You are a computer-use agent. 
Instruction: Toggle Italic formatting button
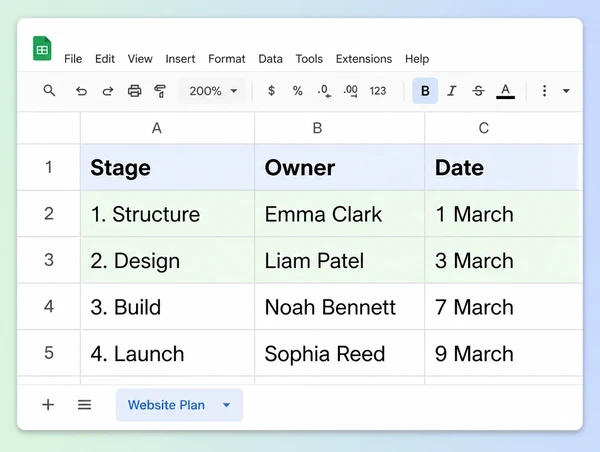(452, 91)
